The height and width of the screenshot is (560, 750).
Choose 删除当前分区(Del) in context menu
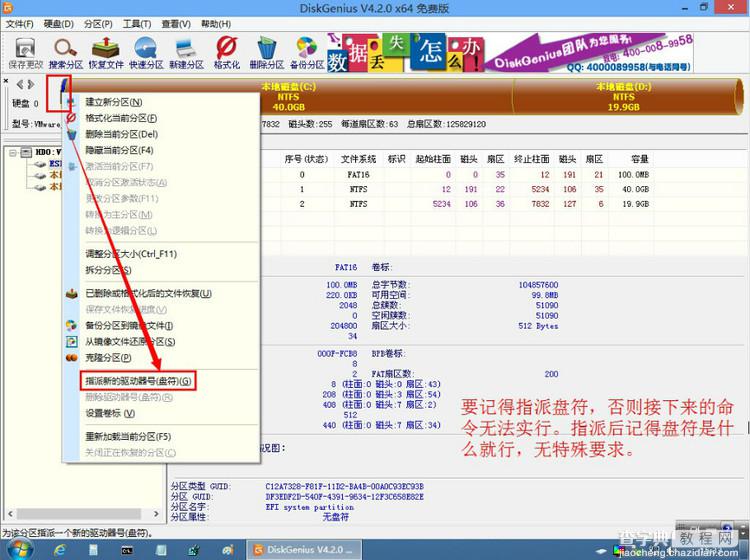coord(121,134)
